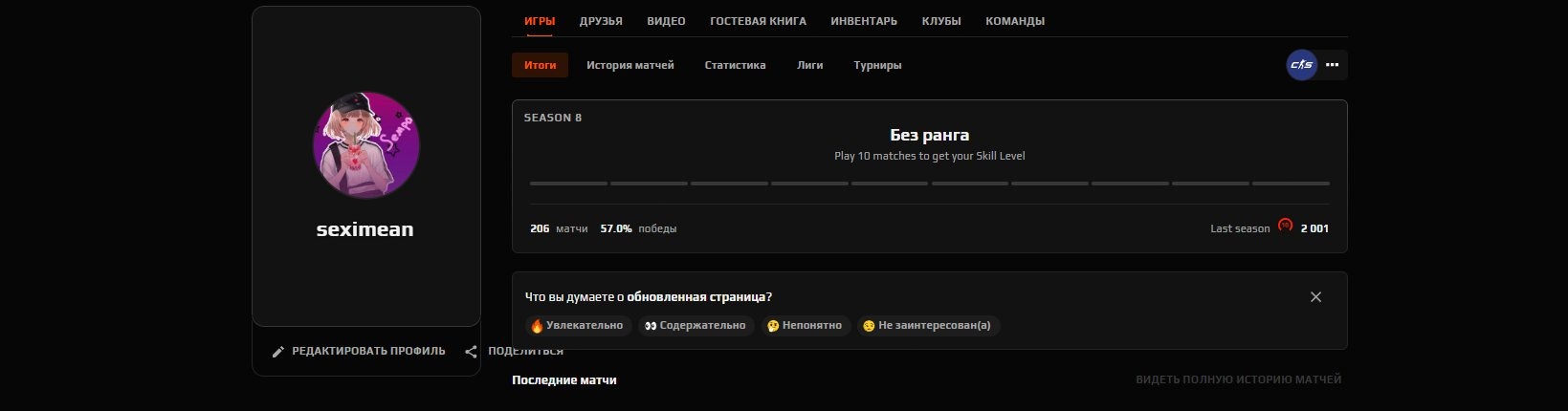Click the 206 матчи stat
The width and height of the screenshot is (1568, 411).
tap(559, 228)
